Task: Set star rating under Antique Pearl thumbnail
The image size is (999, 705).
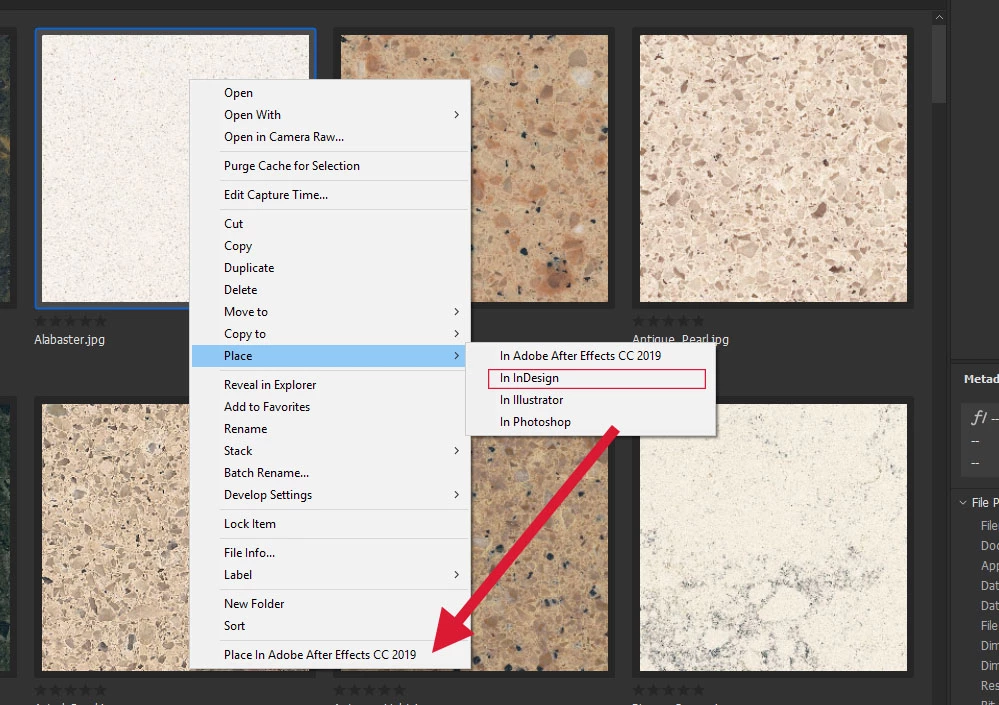Action: pyautogui.click(x=669, y=321)
